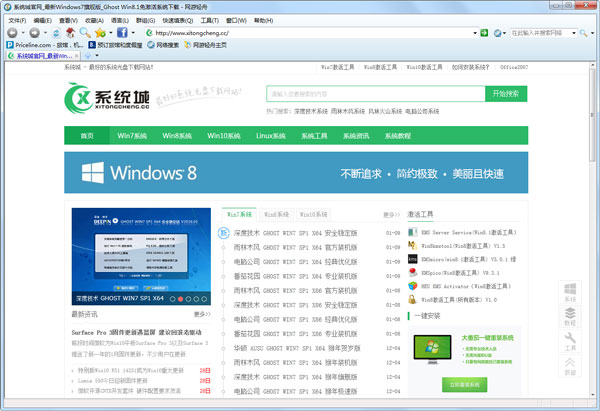This screenshot has width=600, height=411.
Task: Go to the home page via house icon
Action: point(70,33)
